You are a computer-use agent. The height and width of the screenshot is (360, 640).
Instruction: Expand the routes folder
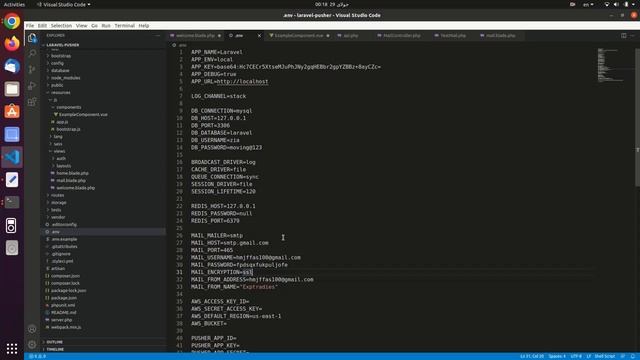(x=58, y=195)
